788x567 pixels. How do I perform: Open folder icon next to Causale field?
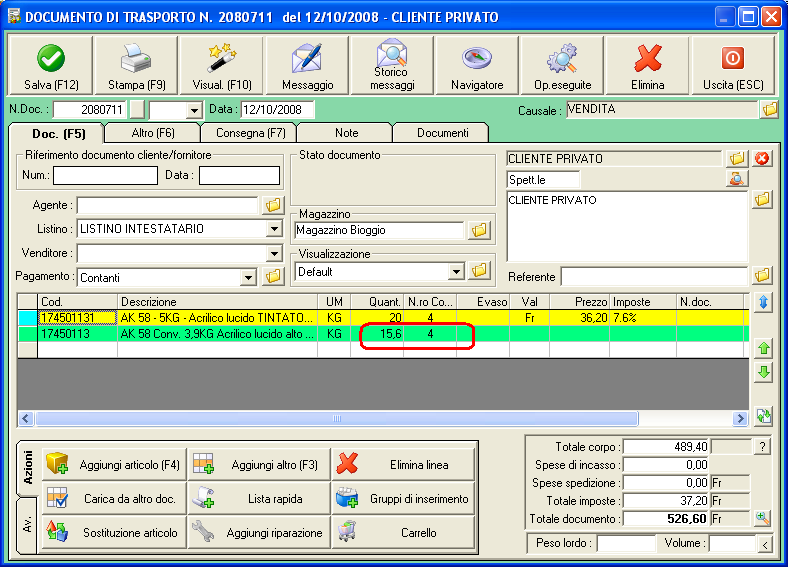[769, 110]
